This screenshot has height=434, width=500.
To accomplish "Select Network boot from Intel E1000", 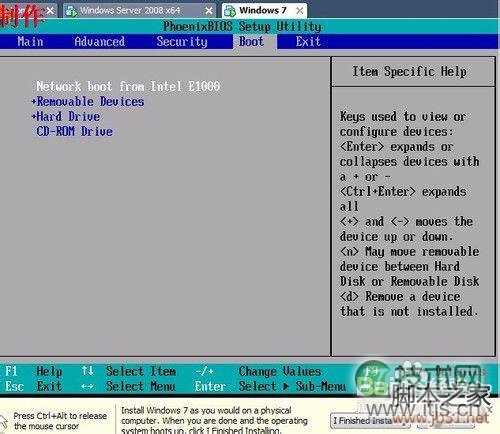I will click(x=128, y=86).
